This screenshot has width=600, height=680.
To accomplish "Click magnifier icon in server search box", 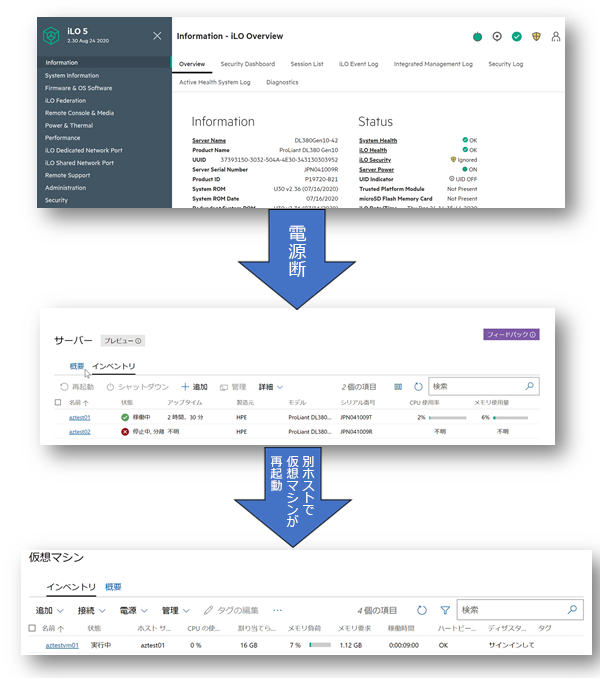I will [529, 386].
